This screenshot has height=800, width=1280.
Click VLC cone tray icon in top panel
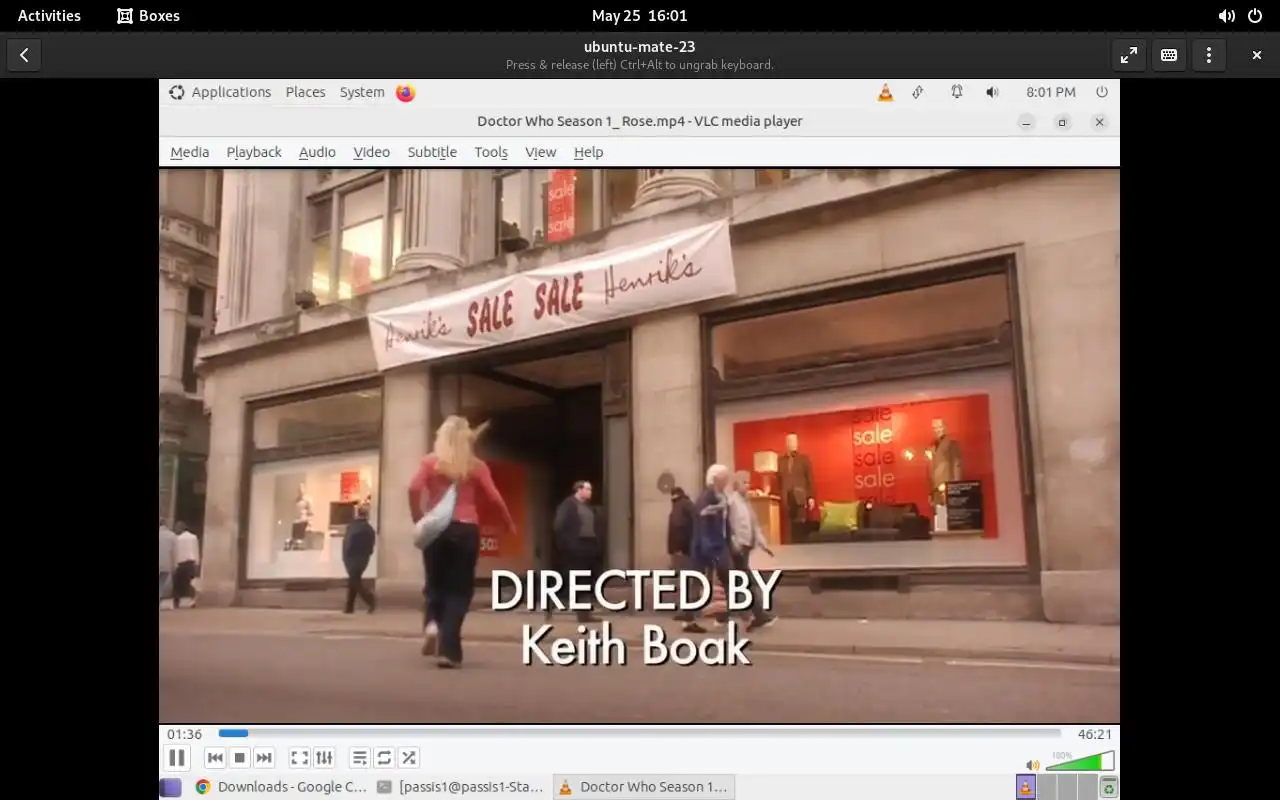pyautogui.click(x=885, y=92)
